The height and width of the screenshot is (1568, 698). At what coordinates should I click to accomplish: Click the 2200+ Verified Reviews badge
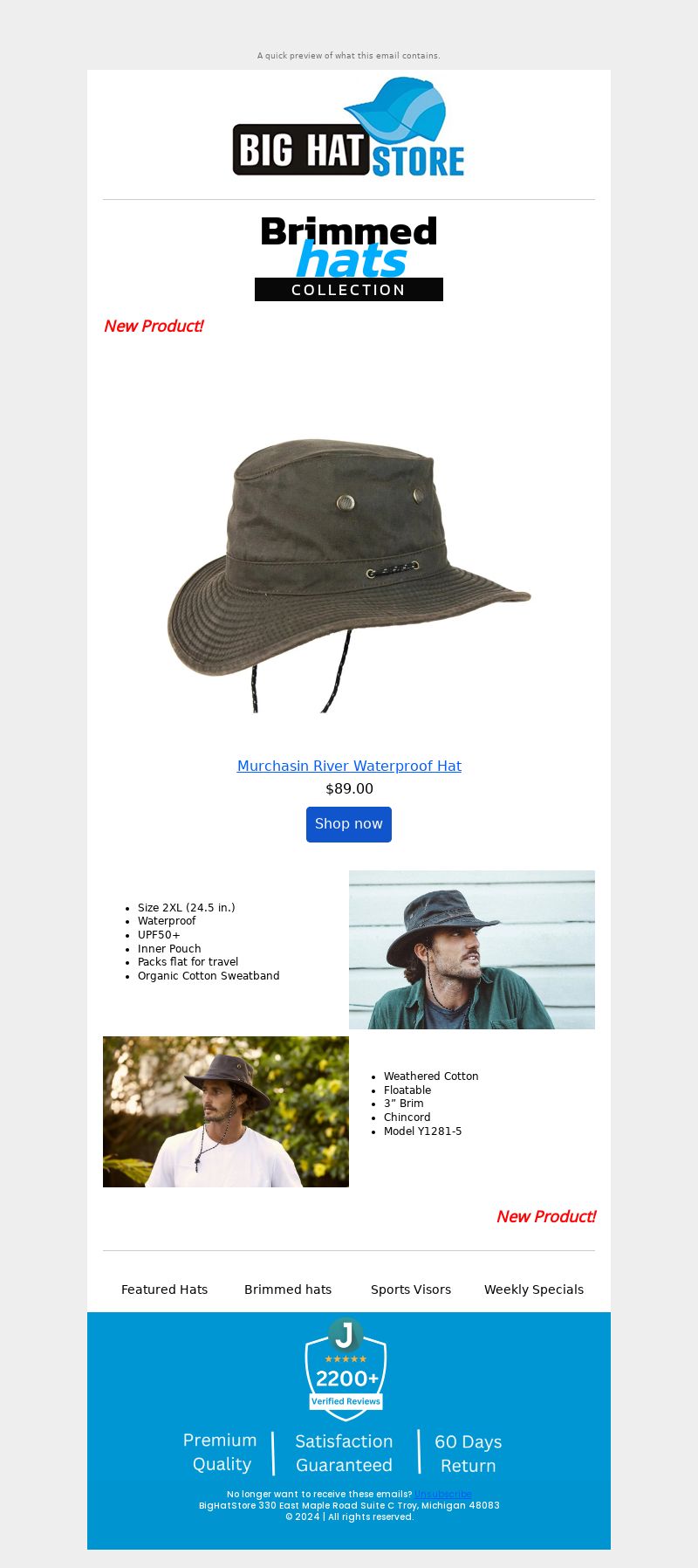tap(346, 1369)
